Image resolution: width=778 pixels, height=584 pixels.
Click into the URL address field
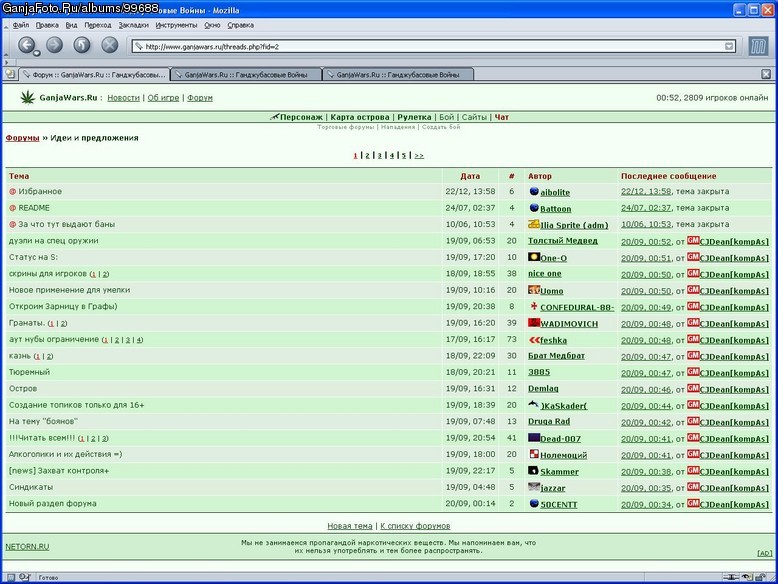pos(433,47)
